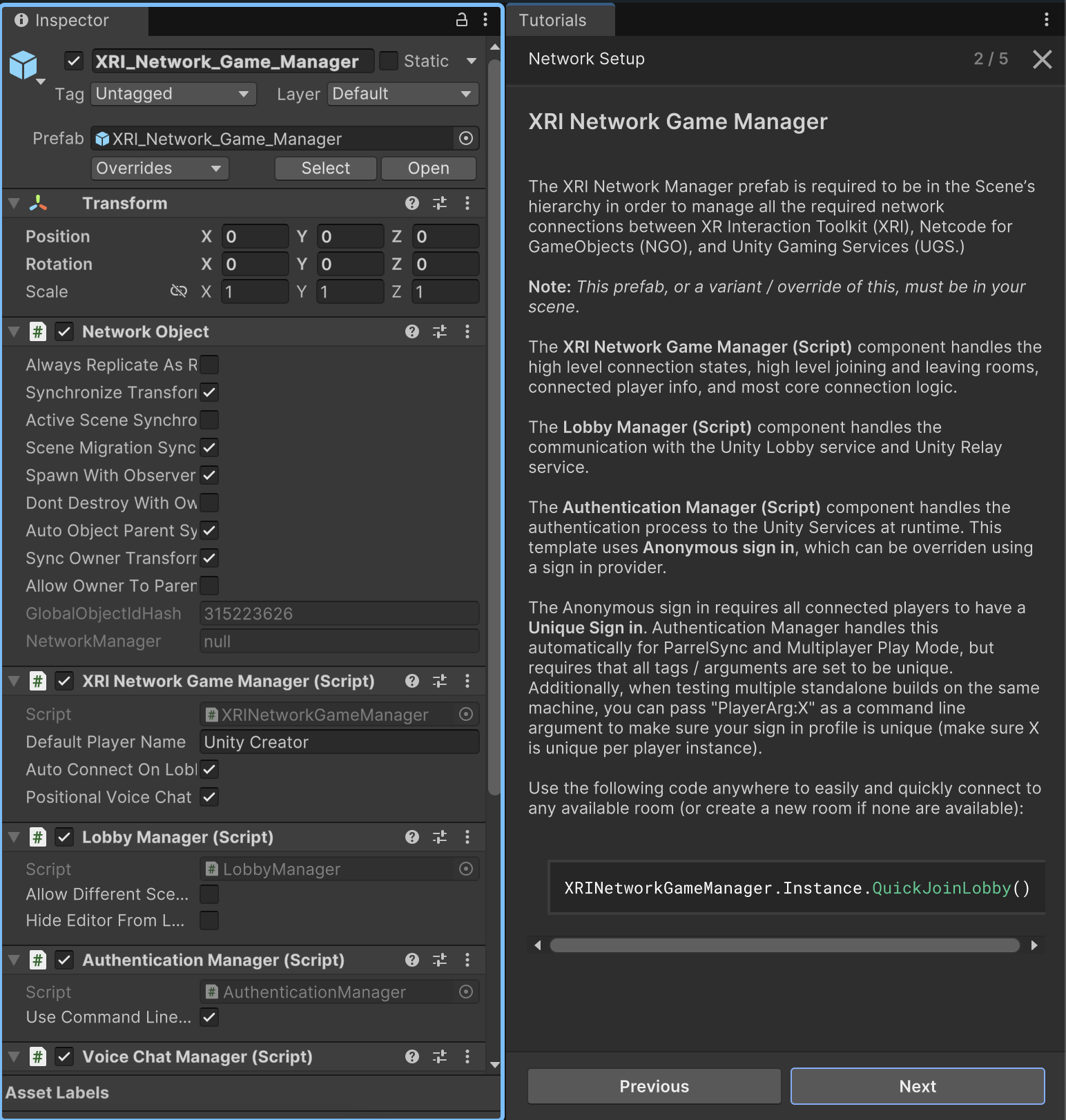Open XRI Network Game Manager options menu

click(467, 681)
